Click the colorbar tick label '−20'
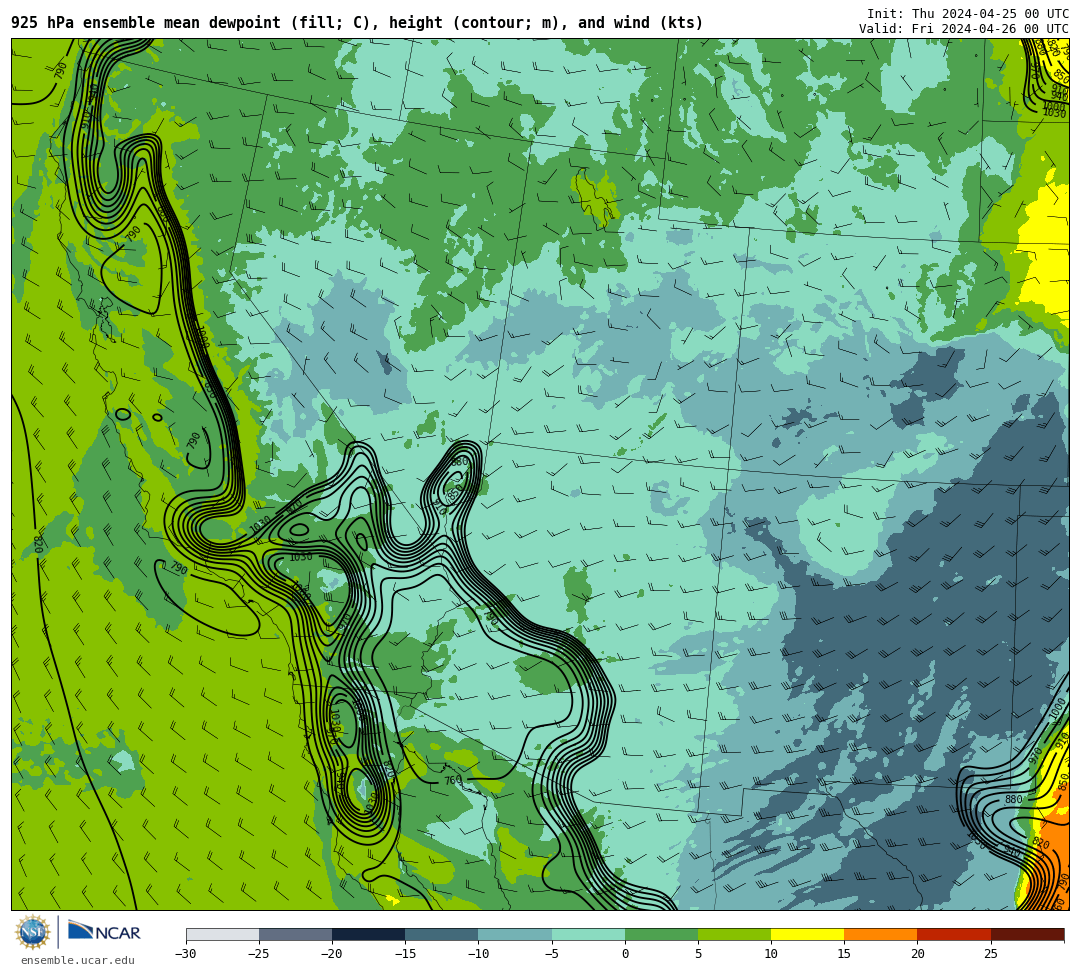This screenshot has width=1080, height=973. pos(332,954)
